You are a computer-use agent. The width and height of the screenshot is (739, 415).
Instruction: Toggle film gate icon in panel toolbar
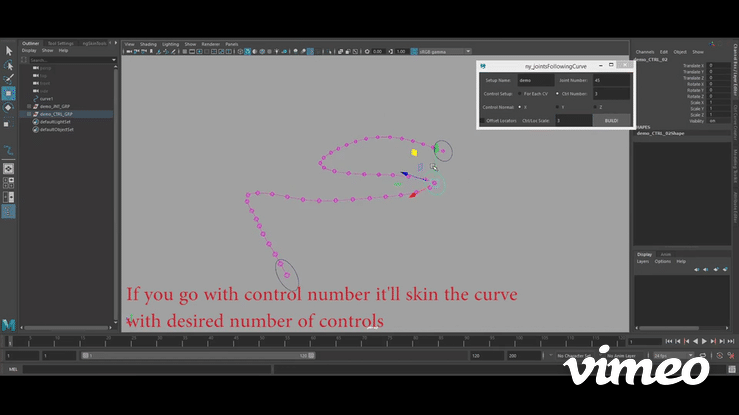[192, 51]
